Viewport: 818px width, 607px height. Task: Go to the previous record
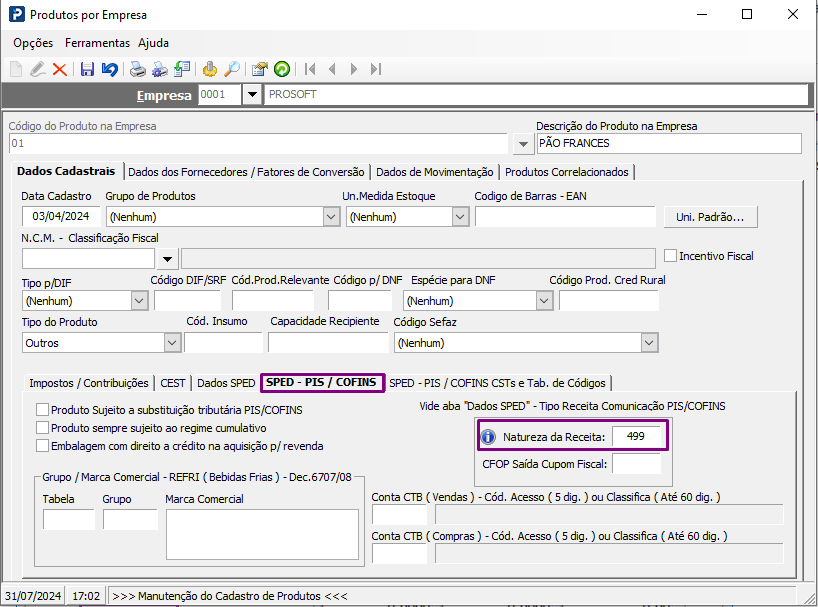pos(332,69)
